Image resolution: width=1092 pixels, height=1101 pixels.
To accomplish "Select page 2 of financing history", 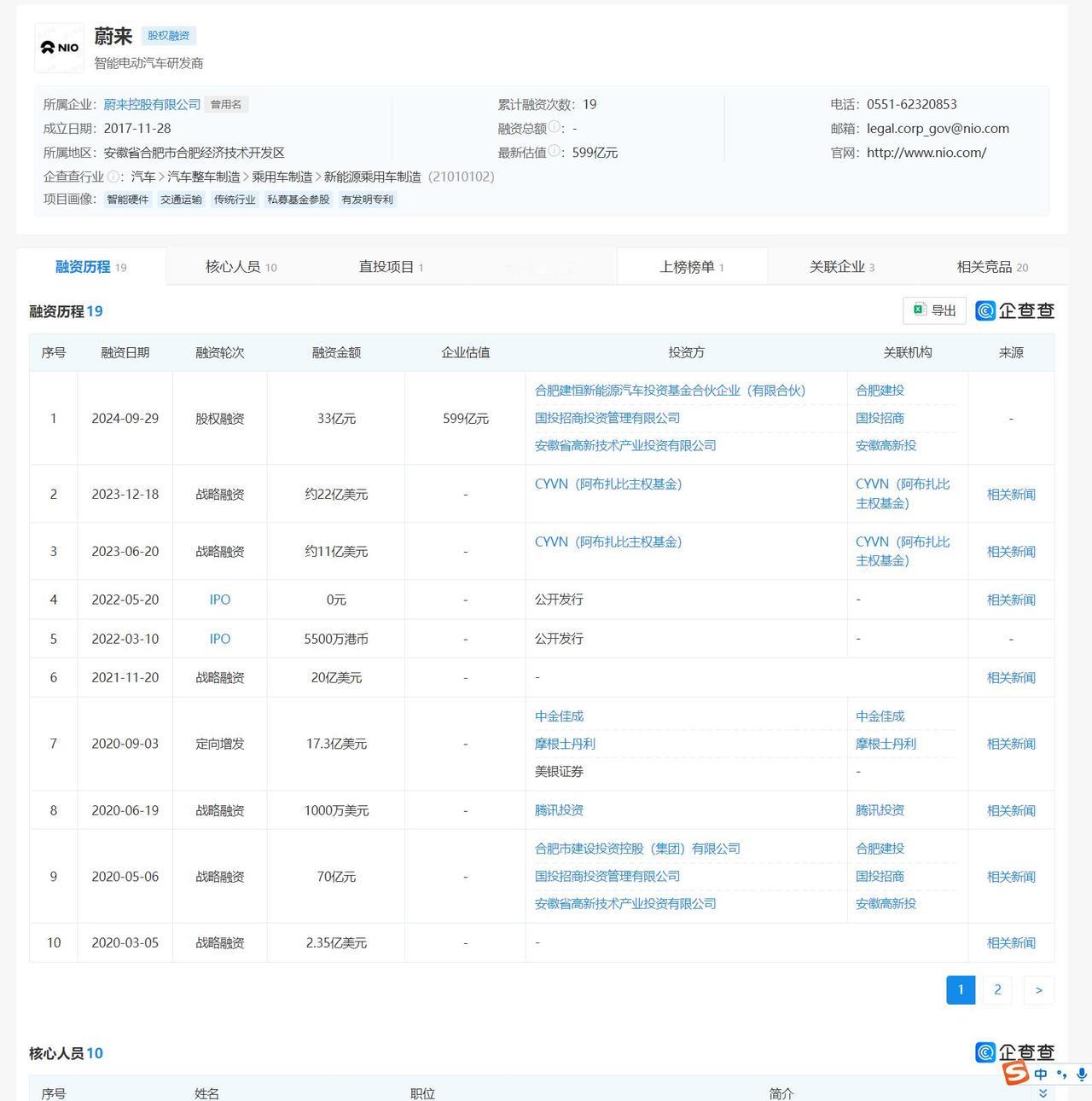I will (x=997, y=990).
